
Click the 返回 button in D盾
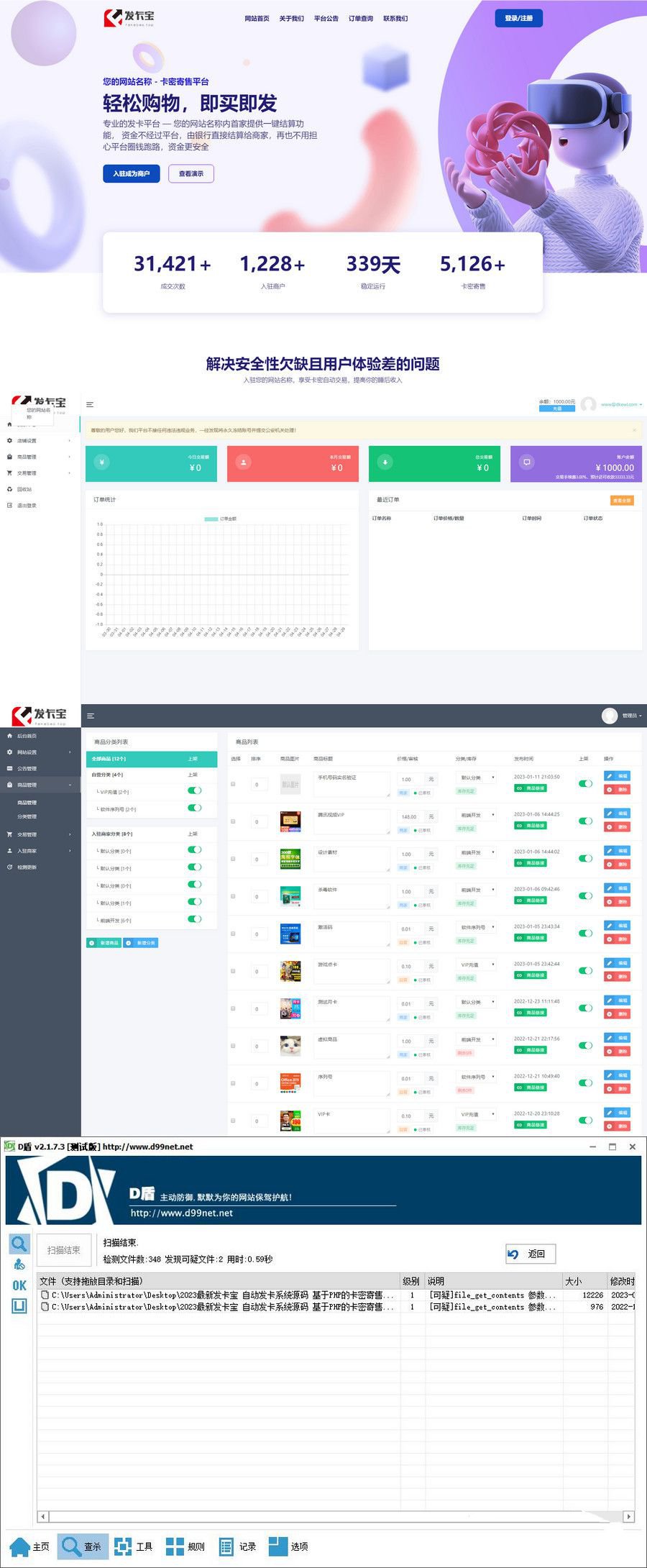click(531, 1254)
